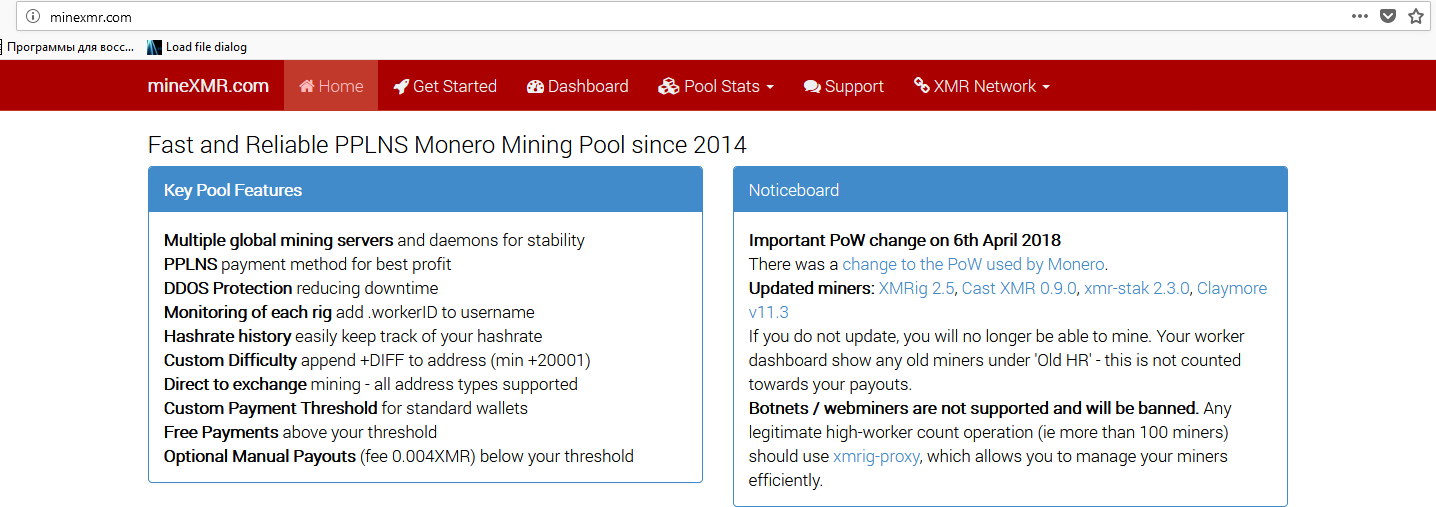
Task: Click the Dashboard gauge icon
Action: 535,86
